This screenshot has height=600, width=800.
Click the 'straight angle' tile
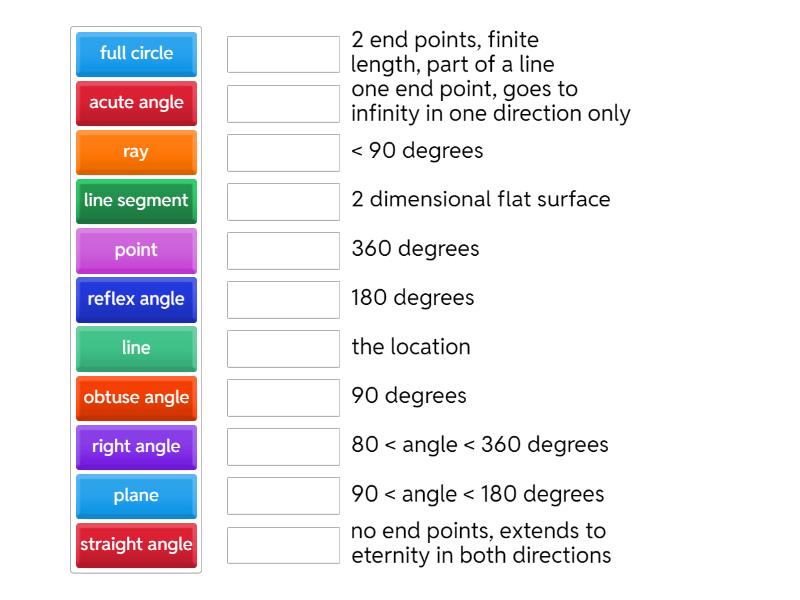(x=136, y=545)
